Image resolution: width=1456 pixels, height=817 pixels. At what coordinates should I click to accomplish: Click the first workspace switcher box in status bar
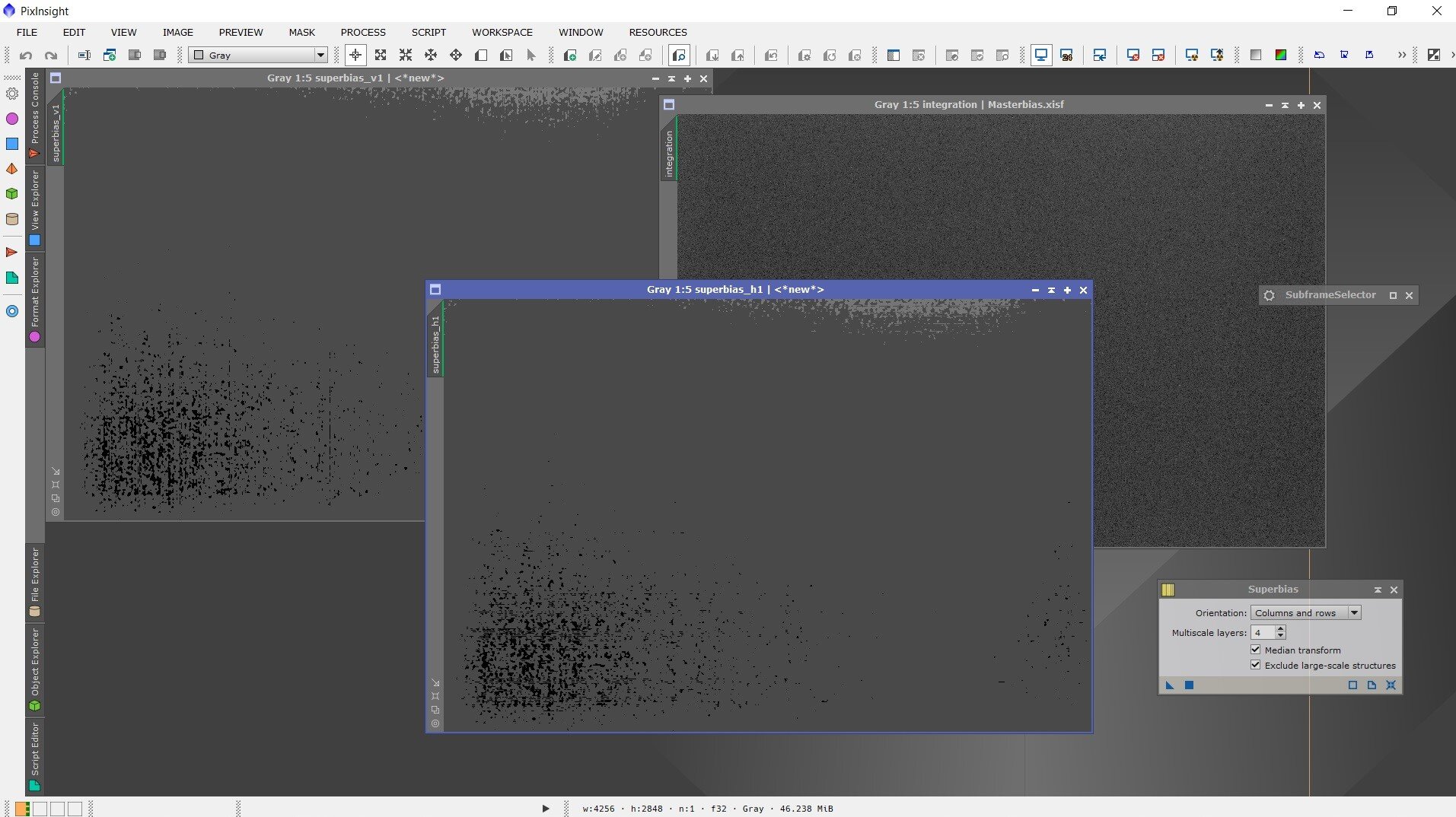click(23, 809)
